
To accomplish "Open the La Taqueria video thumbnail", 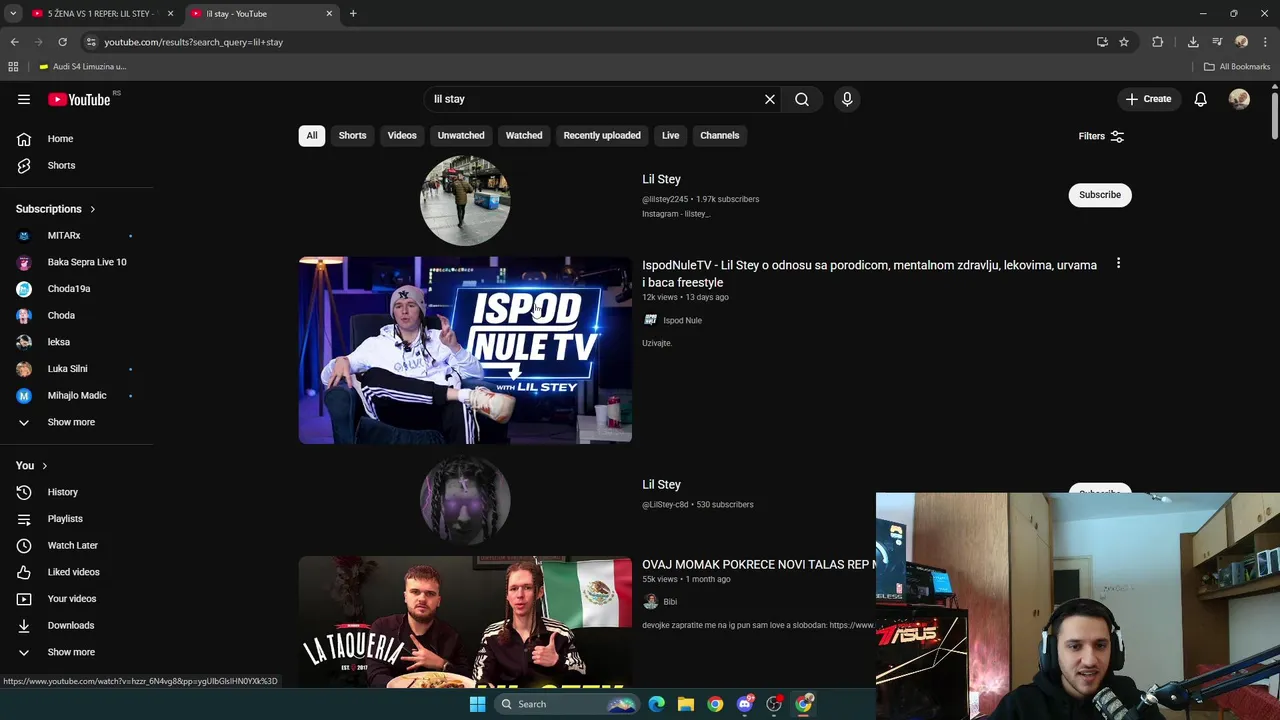I will 465,622.
